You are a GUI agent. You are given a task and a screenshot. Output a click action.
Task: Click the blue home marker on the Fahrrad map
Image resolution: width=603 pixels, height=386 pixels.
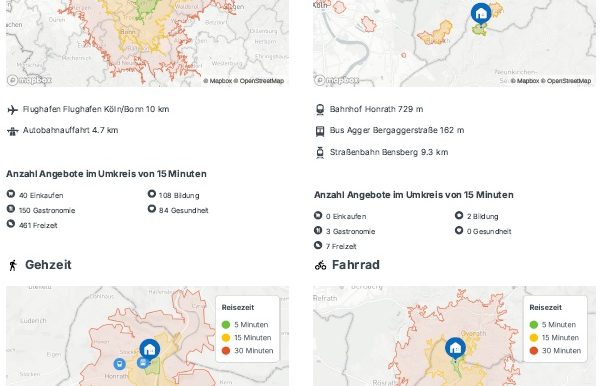pyautogui.click(x=455, y=348)
